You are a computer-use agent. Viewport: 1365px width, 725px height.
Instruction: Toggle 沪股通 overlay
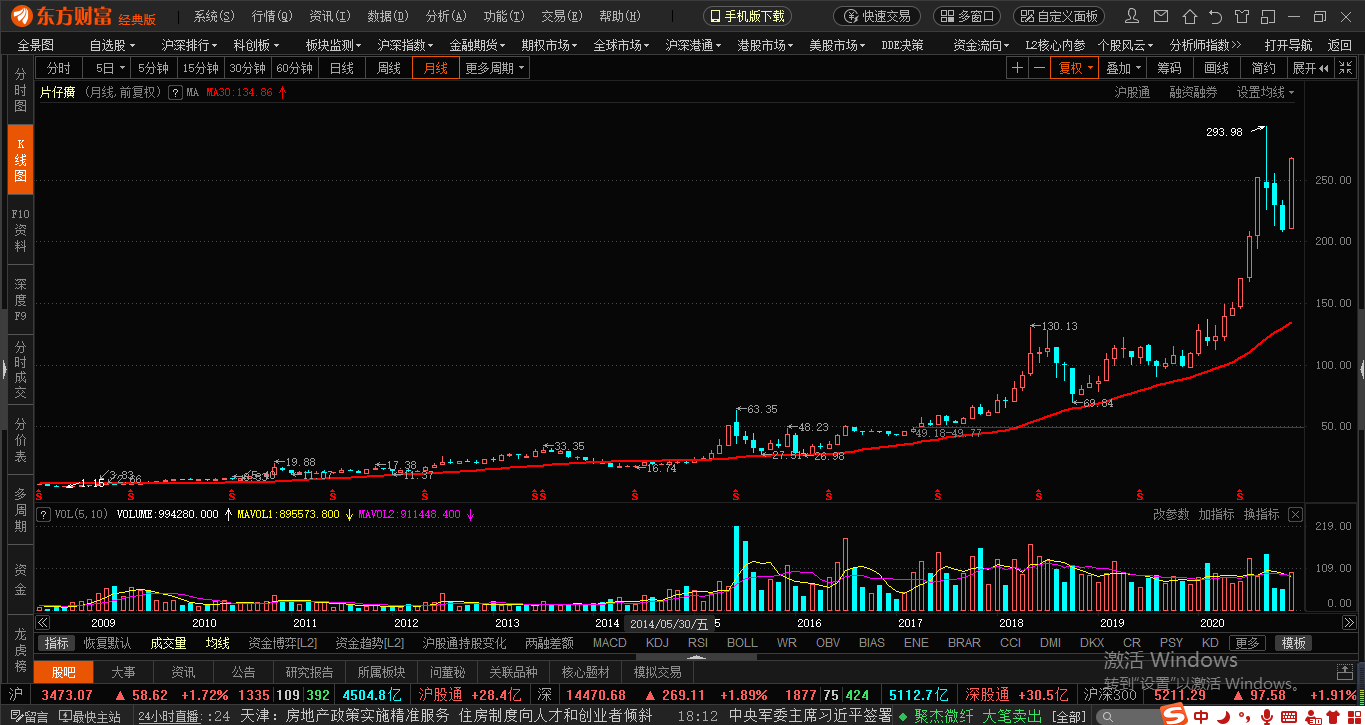tap(1132, 92)
